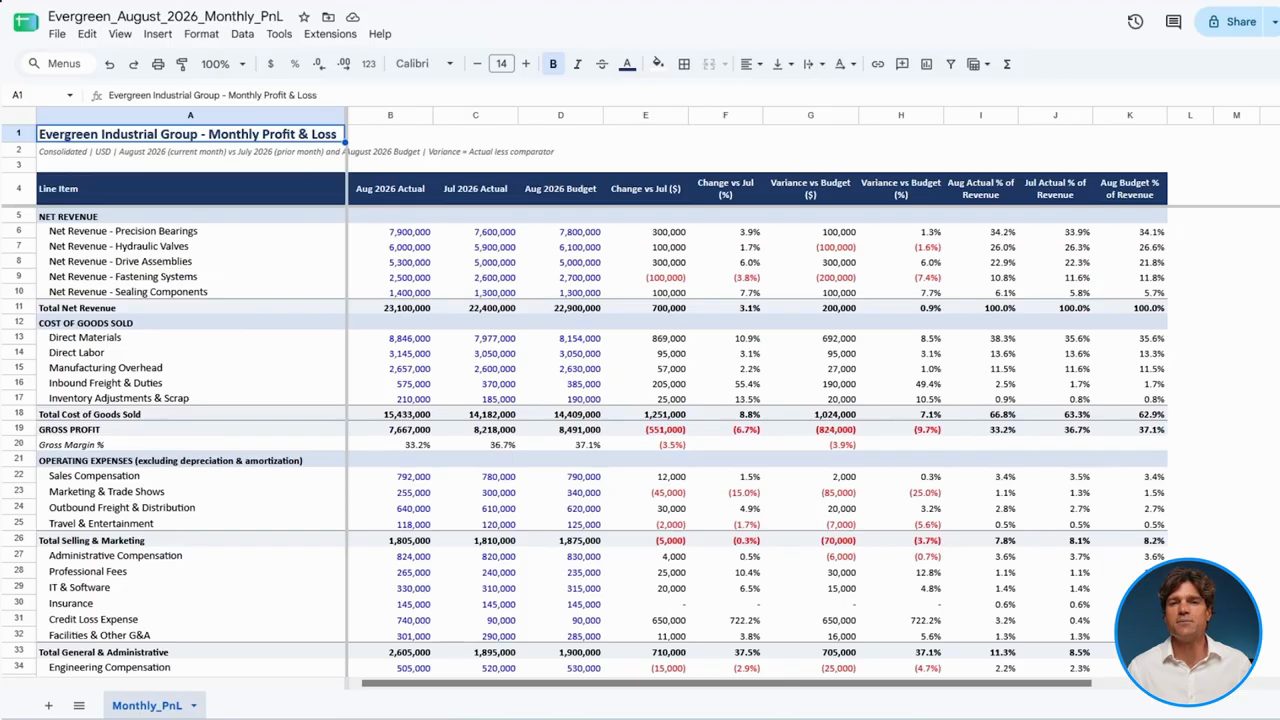Activate the Paint format roller tool

(182, 64)
